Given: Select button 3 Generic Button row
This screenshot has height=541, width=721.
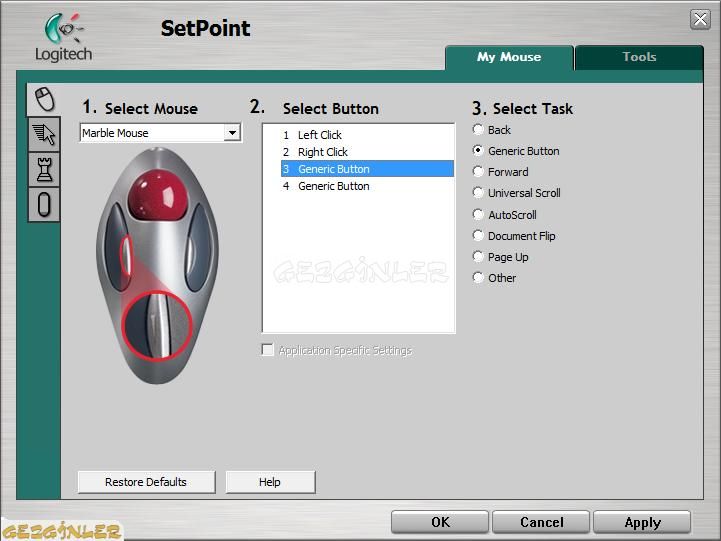Looking at the screenshot, I should pos(367,169).
